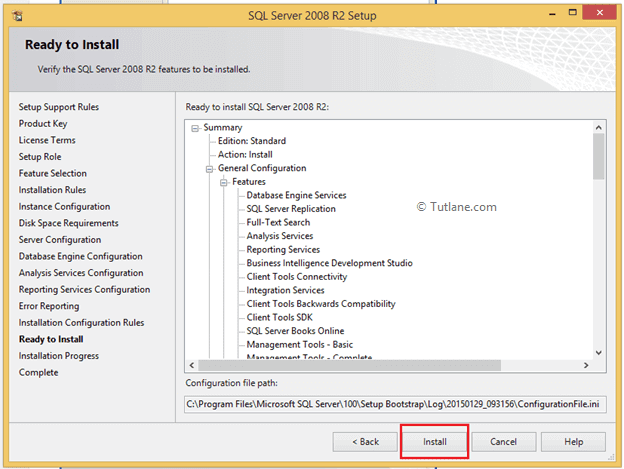Select Analysis Services tree item

click(x=280, y=236)
